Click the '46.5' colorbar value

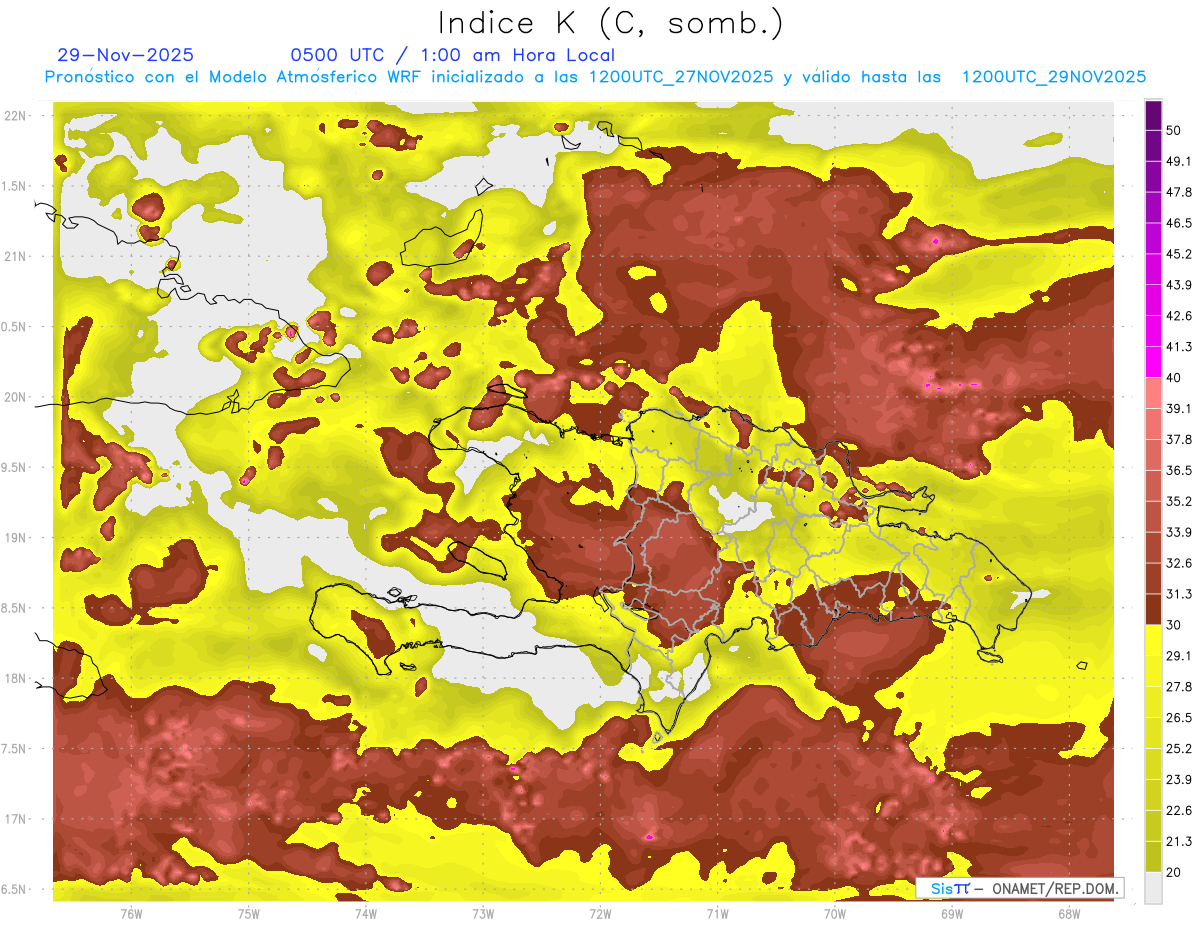click(1179, 223)
